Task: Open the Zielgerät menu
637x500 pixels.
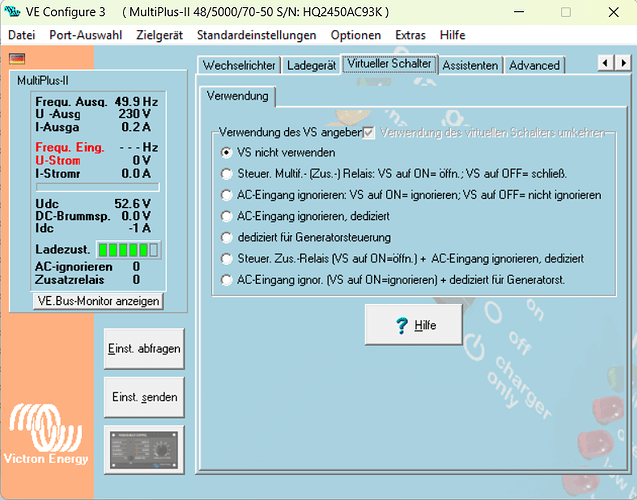Action: click(x=160, y=35)
